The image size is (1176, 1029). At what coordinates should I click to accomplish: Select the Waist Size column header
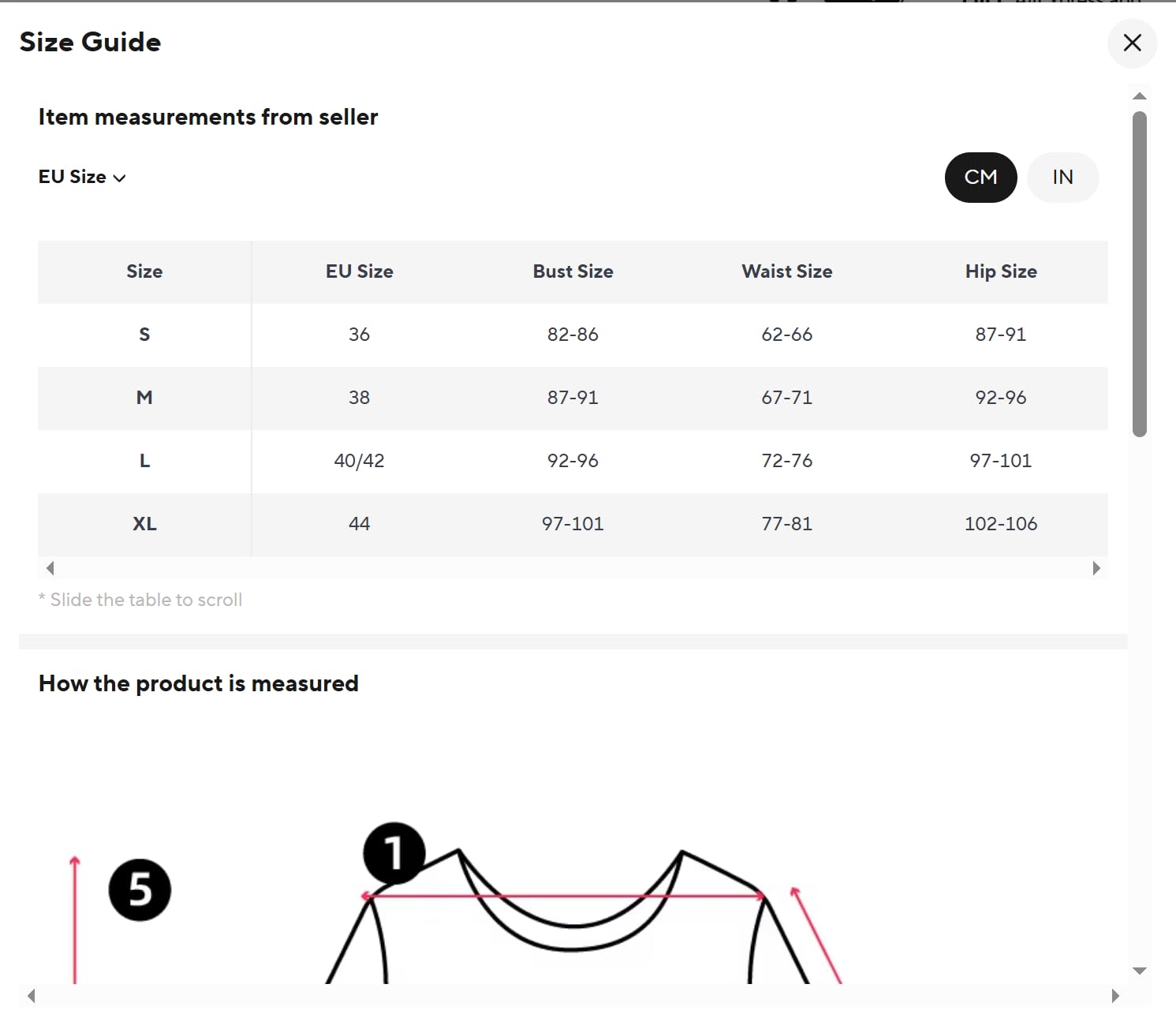pyautogui.click(x=786, y=271)
